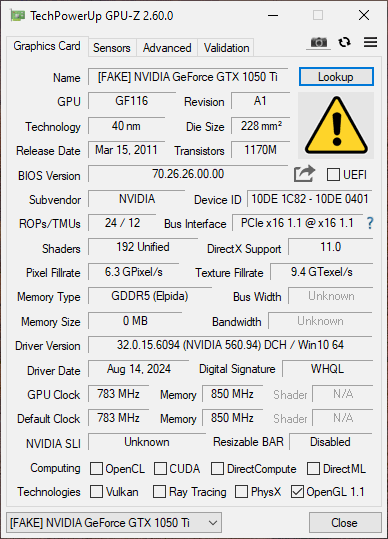Click the refresh arrows icon
This screenshot has width=388, height=539.
[x=344, y=42]
